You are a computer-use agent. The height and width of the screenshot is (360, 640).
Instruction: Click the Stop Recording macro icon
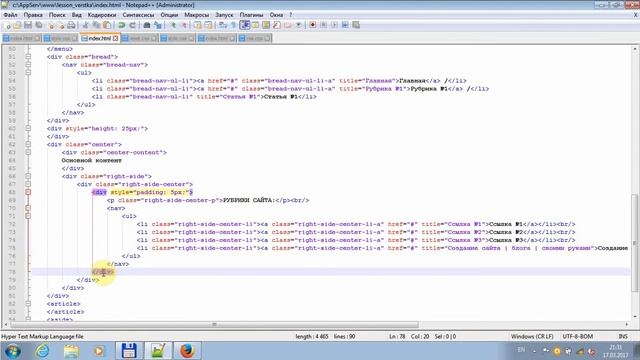pyautogui.click(x=324, y=25)
